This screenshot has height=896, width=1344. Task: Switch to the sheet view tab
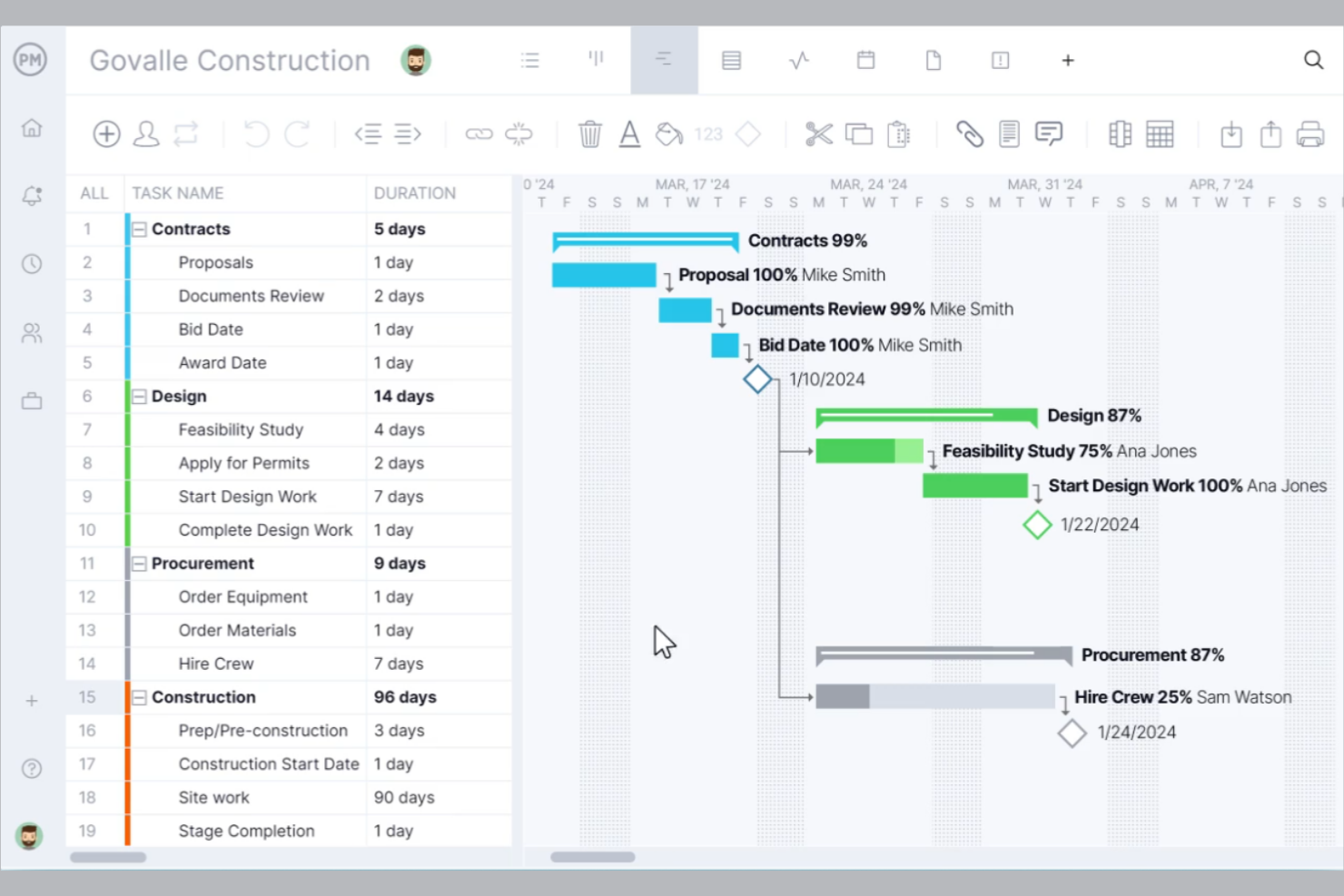pos(731,60)
